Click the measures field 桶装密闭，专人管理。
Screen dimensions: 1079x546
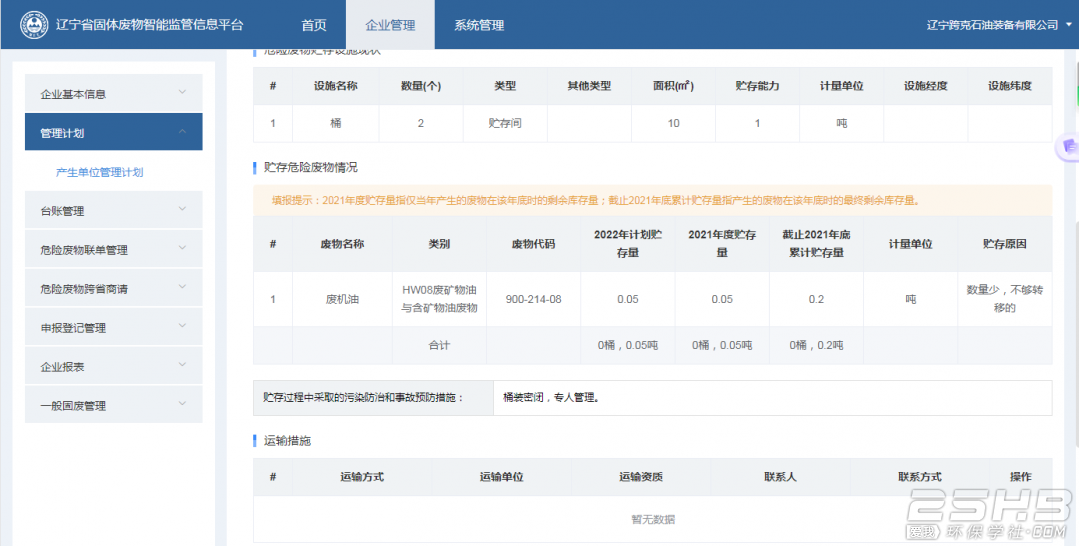coord(772,397)
